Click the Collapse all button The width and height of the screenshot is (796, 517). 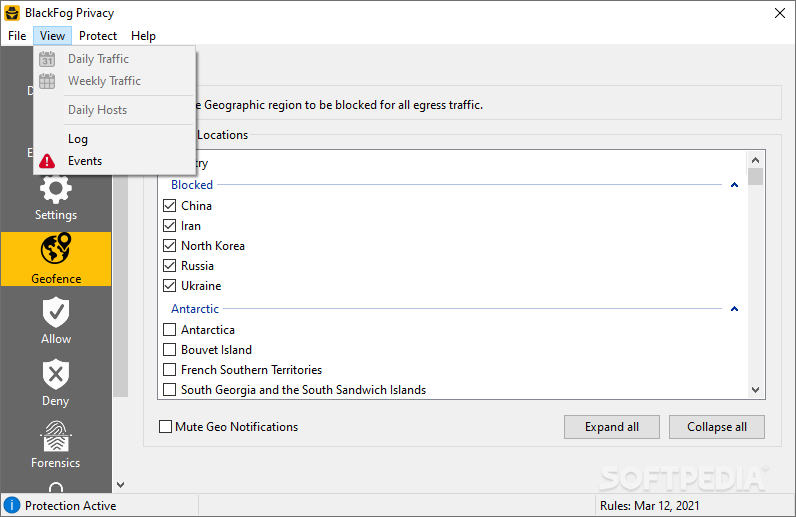coord(717,427)
